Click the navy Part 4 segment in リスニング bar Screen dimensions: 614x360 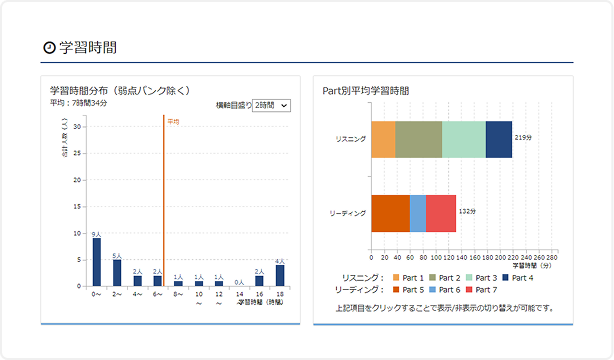pos(499,139)
